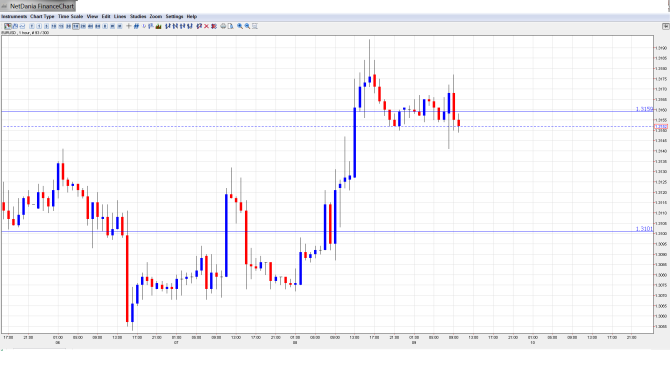The height and width of the screenshot is (376, 670).
Task: Open the Studies menu
Action: pyautogui.click(x=138, y=17)
